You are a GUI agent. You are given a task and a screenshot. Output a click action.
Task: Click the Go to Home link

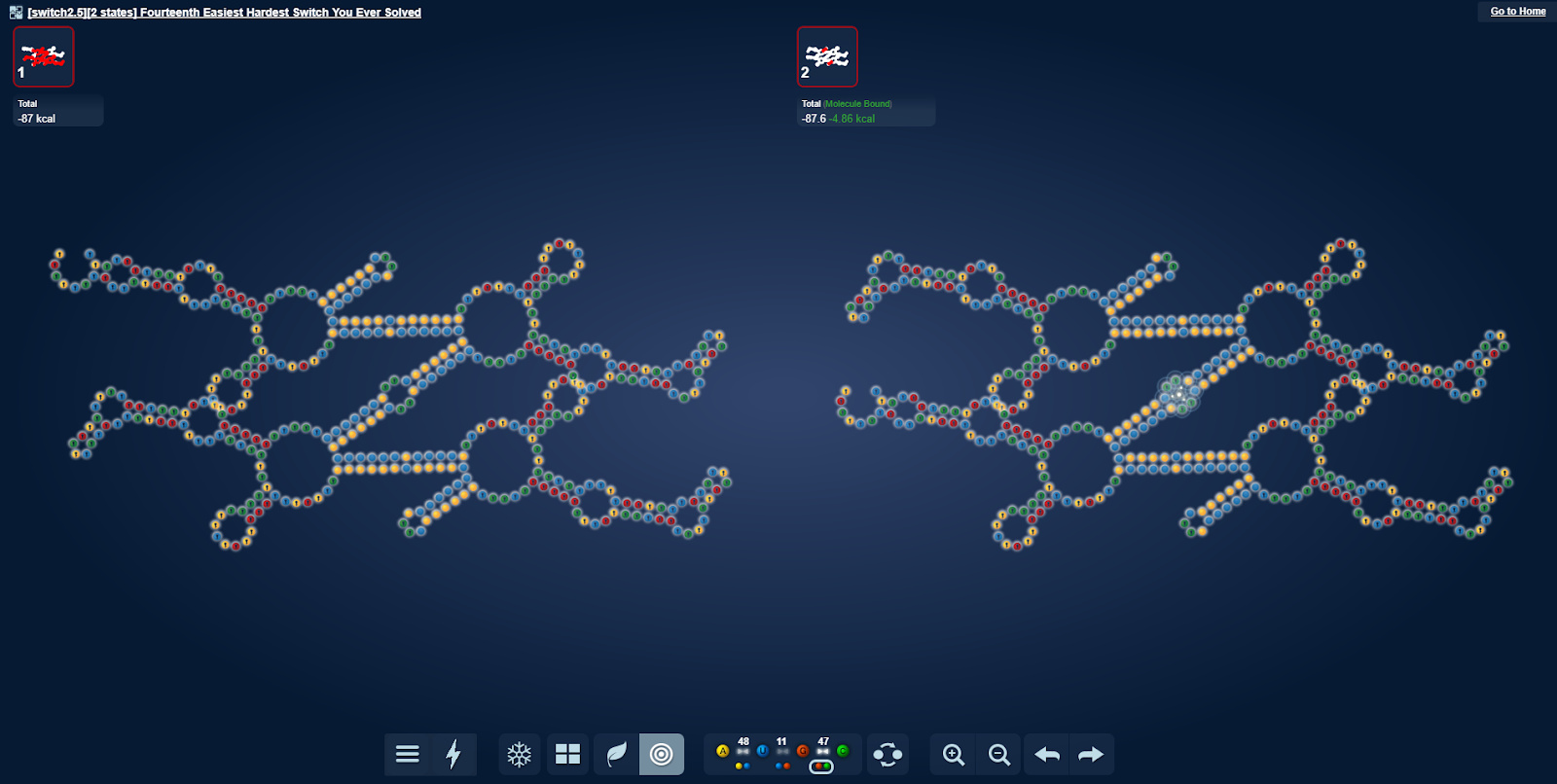coord(1517,12)
